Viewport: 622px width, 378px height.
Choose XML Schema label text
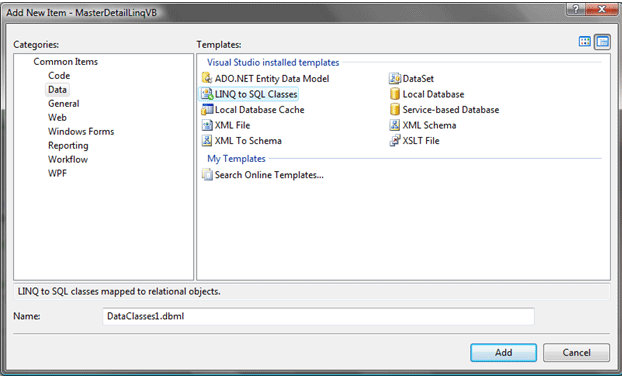429,125
